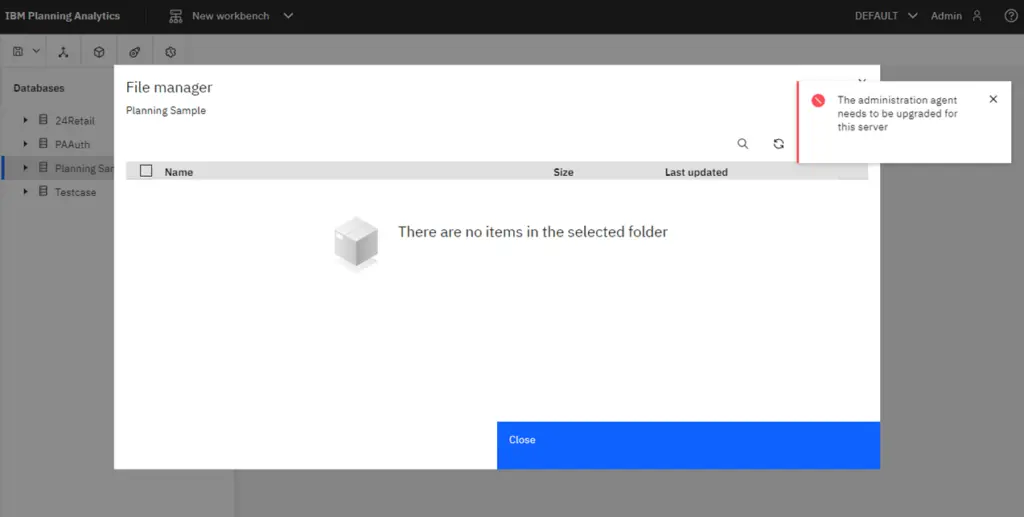Click the PAAuth database icon

pos(43,144)
